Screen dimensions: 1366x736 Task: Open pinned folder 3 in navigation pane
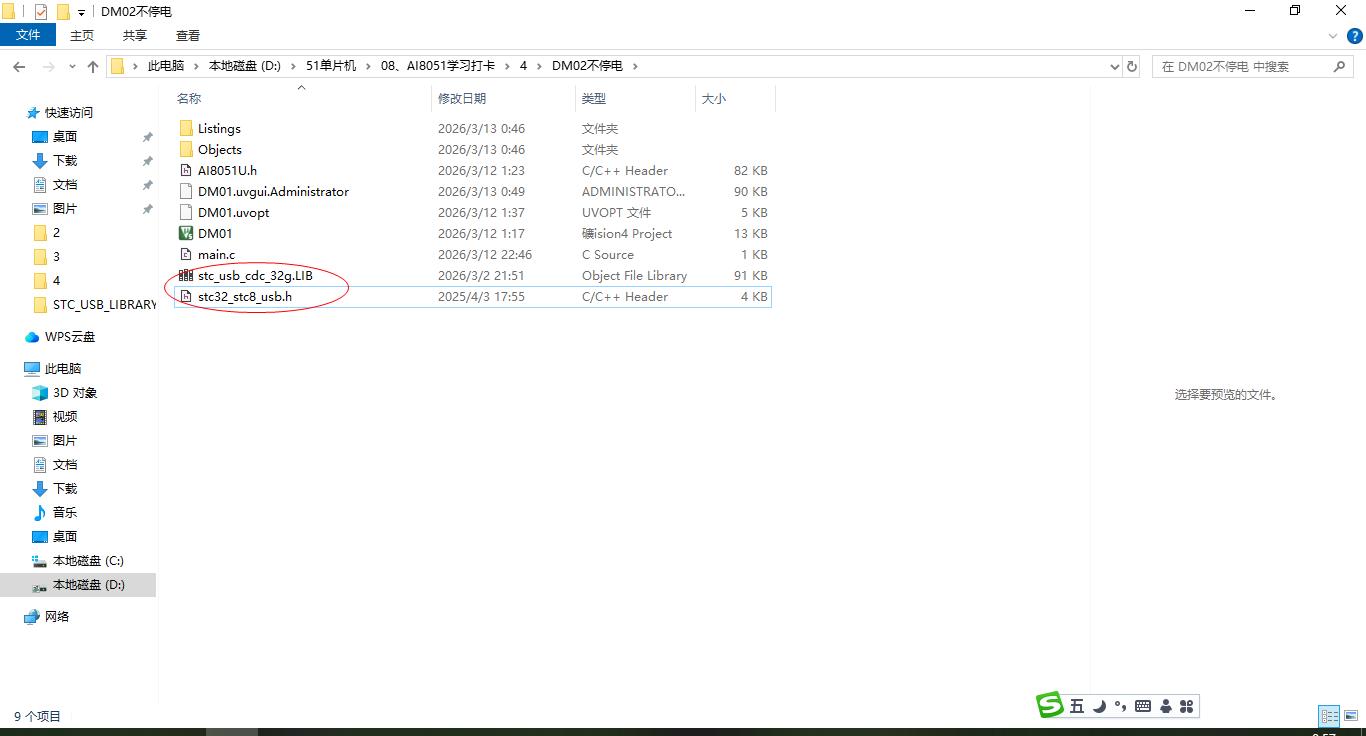[56, 257]
